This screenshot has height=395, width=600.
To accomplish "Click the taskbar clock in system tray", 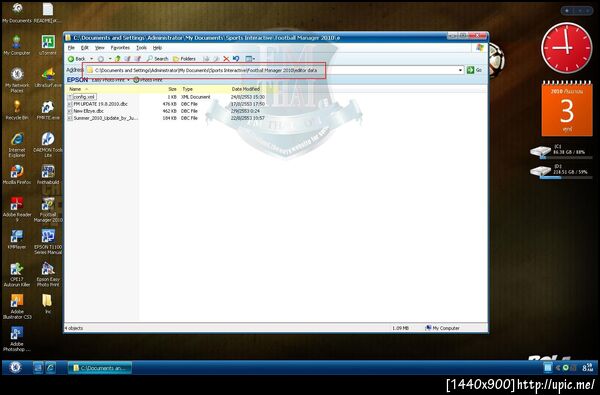I will coord(587,368).
